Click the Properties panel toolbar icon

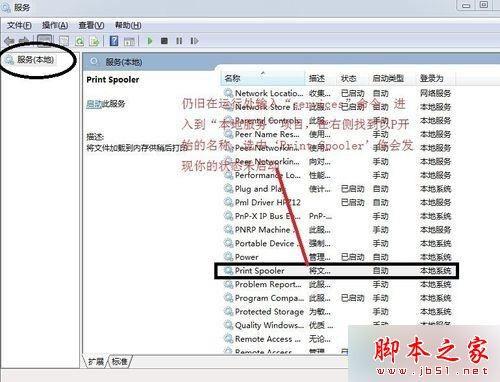[x=129, y=41]
